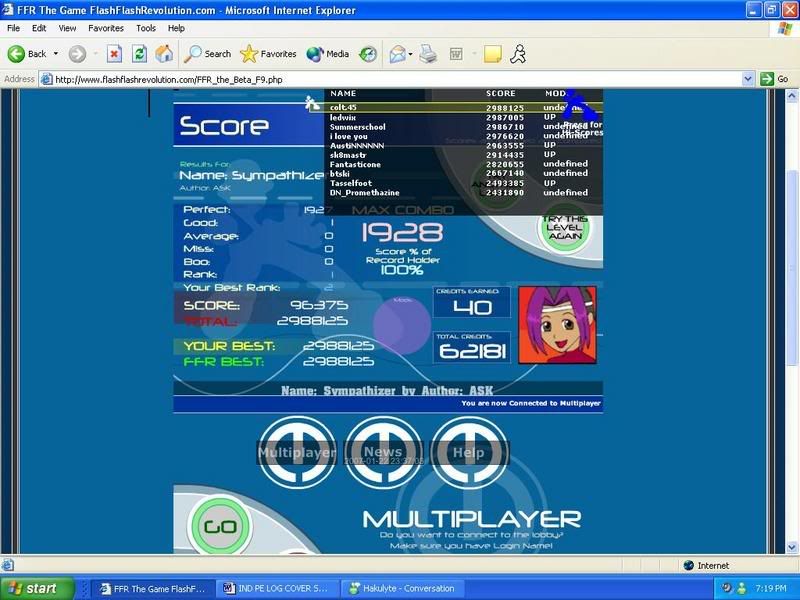Click the SCORE column header
The image size is (800, 600).
point(500,93)
